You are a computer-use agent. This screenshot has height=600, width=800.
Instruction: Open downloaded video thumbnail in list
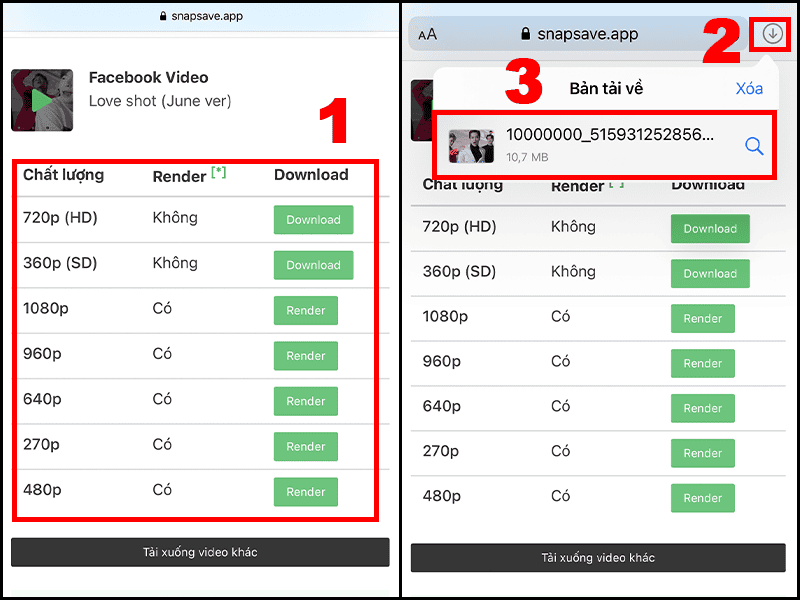(471, 146)
